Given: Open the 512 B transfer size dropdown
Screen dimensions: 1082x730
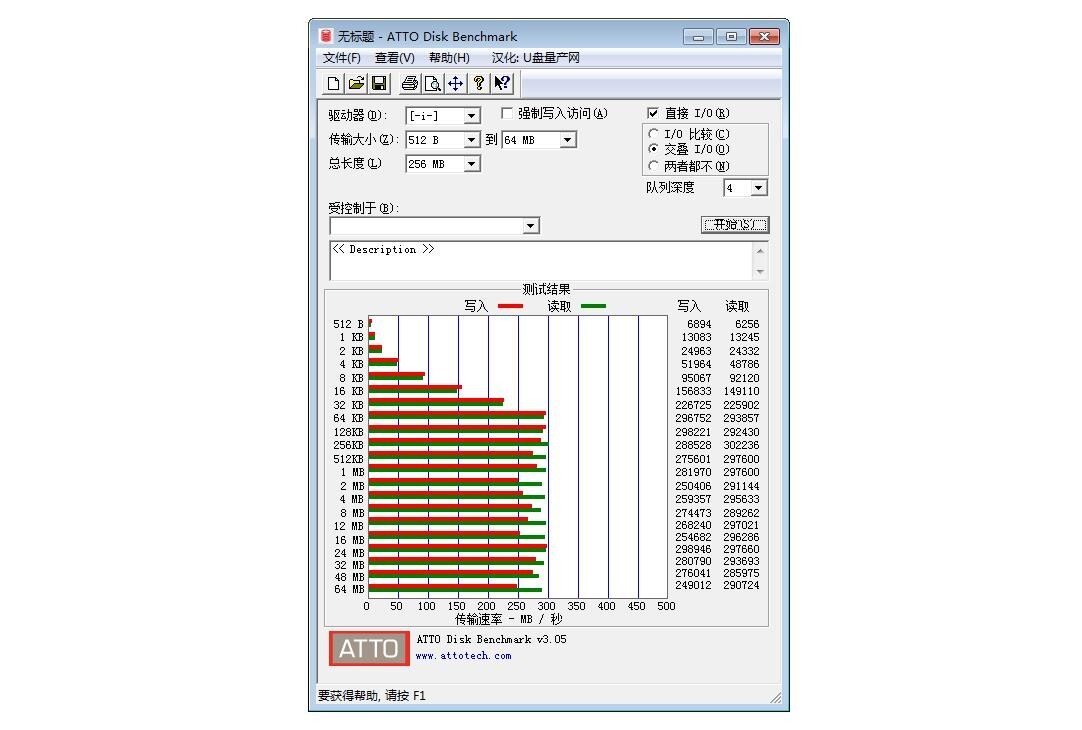Looking at the screenshot, I should pos(471,140).
